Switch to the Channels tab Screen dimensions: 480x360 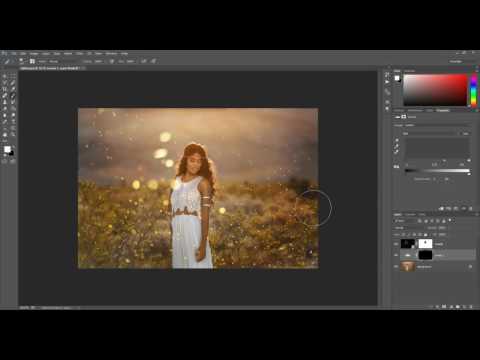tap(411, 214)
